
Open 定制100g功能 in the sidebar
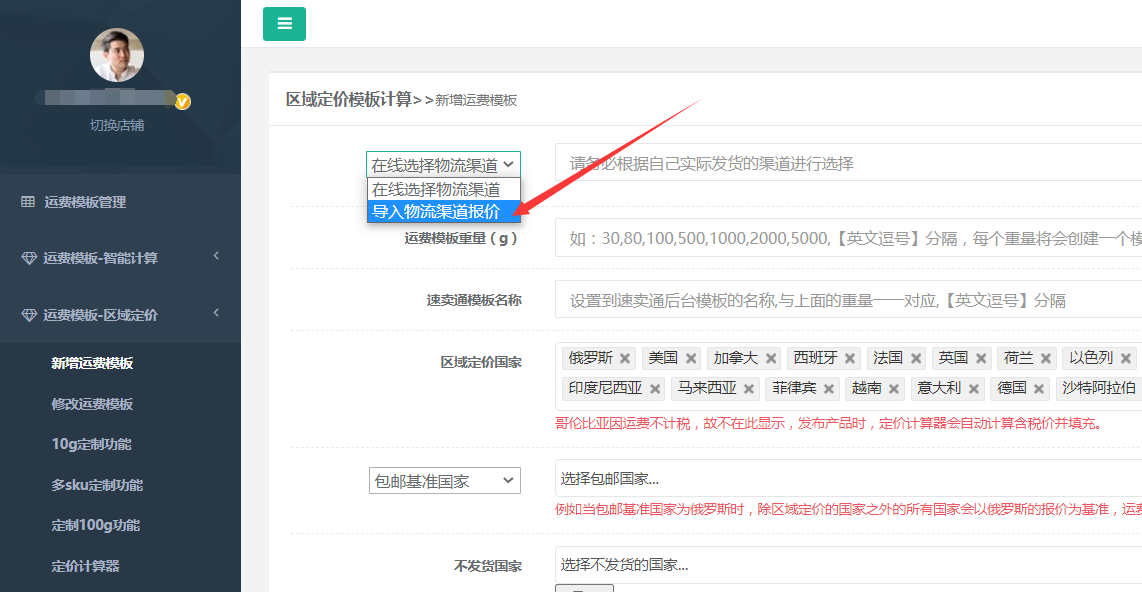[x=95, y=525]
